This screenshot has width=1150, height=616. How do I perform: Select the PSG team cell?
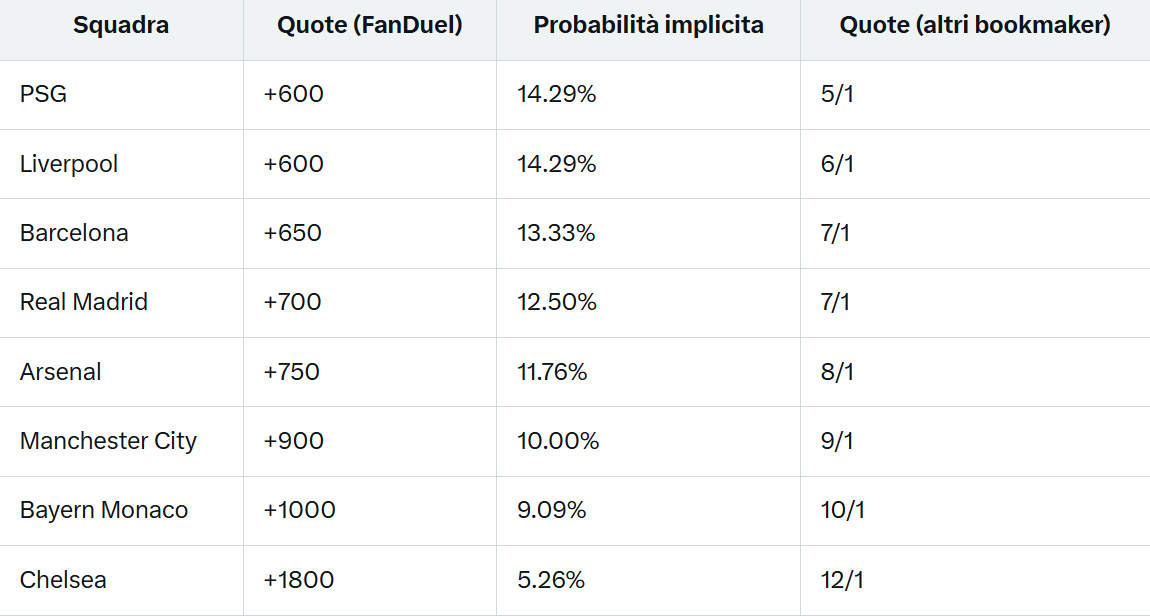[x=44, y=95]
